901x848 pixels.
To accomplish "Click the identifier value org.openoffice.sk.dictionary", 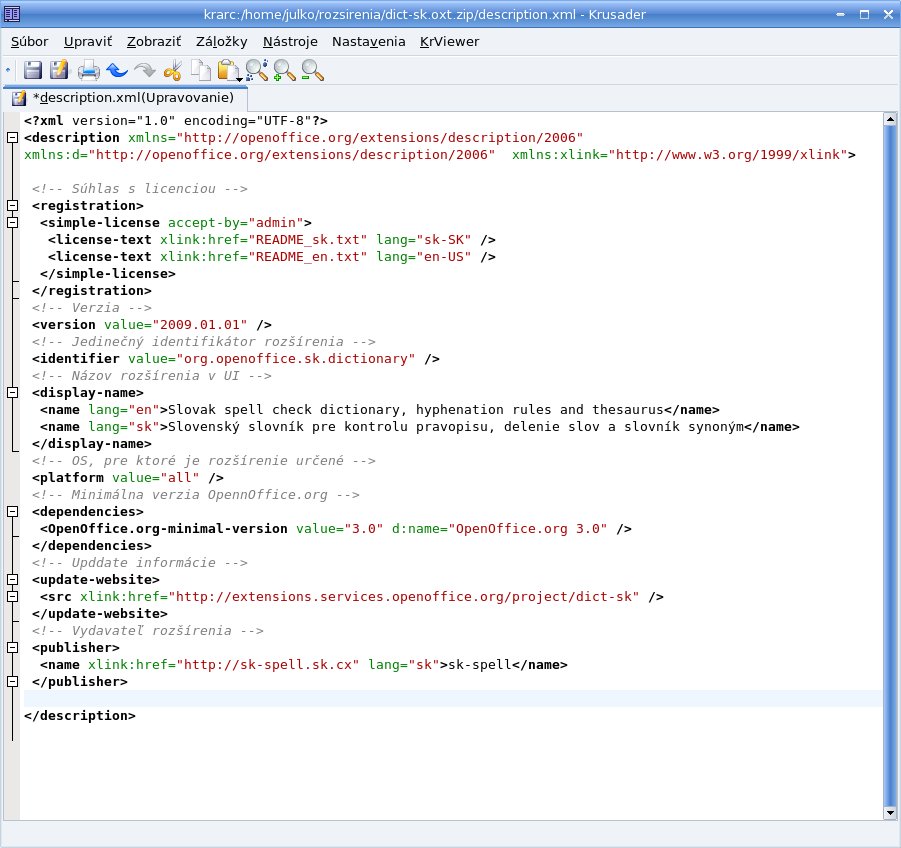I will 295,359.
